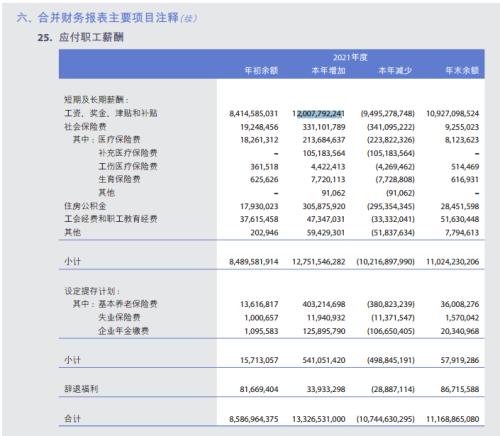Image resolution: width=500 pixels, height=436 pixels.
Task: Click the value 36,008,276
Action: click(460, 304)
